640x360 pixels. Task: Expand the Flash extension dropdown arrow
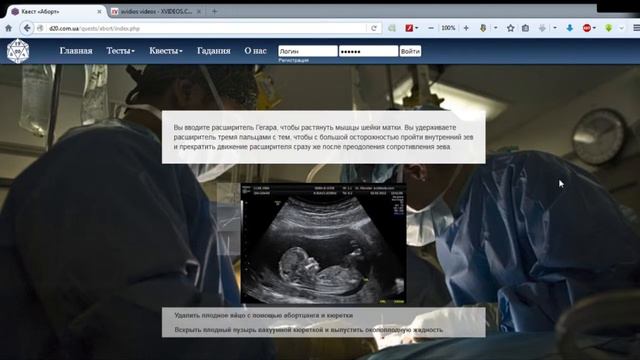click(417, 28)
